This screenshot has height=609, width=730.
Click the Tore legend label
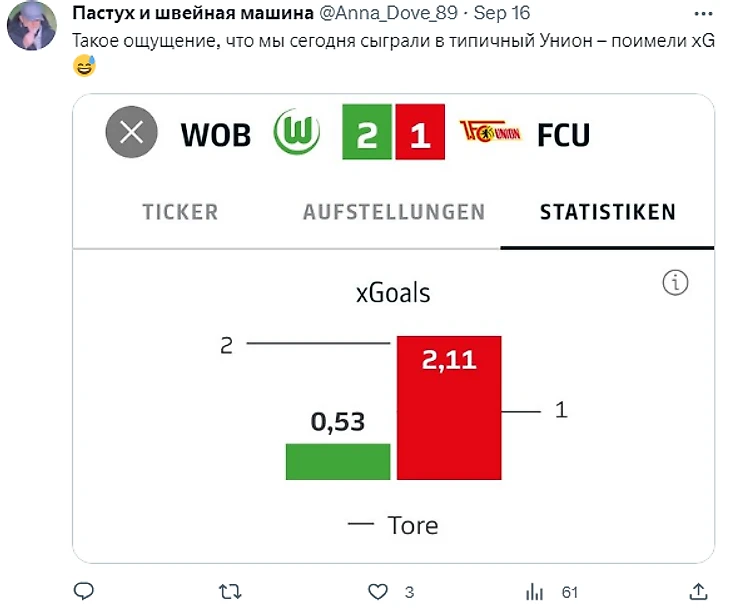(x=413, y=525)
